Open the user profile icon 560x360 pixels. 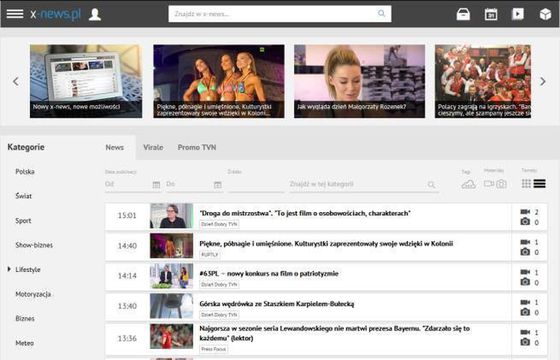point(95,14)
